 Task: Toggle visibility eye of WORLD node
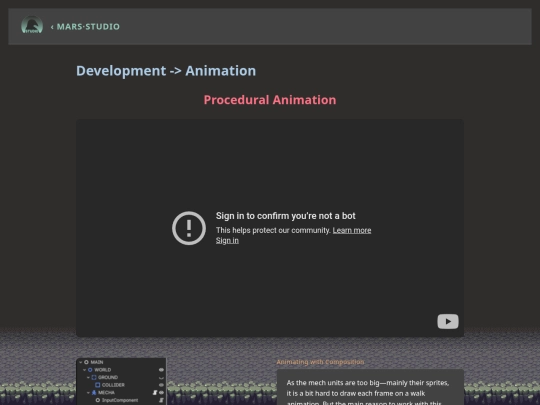(161, 370)
